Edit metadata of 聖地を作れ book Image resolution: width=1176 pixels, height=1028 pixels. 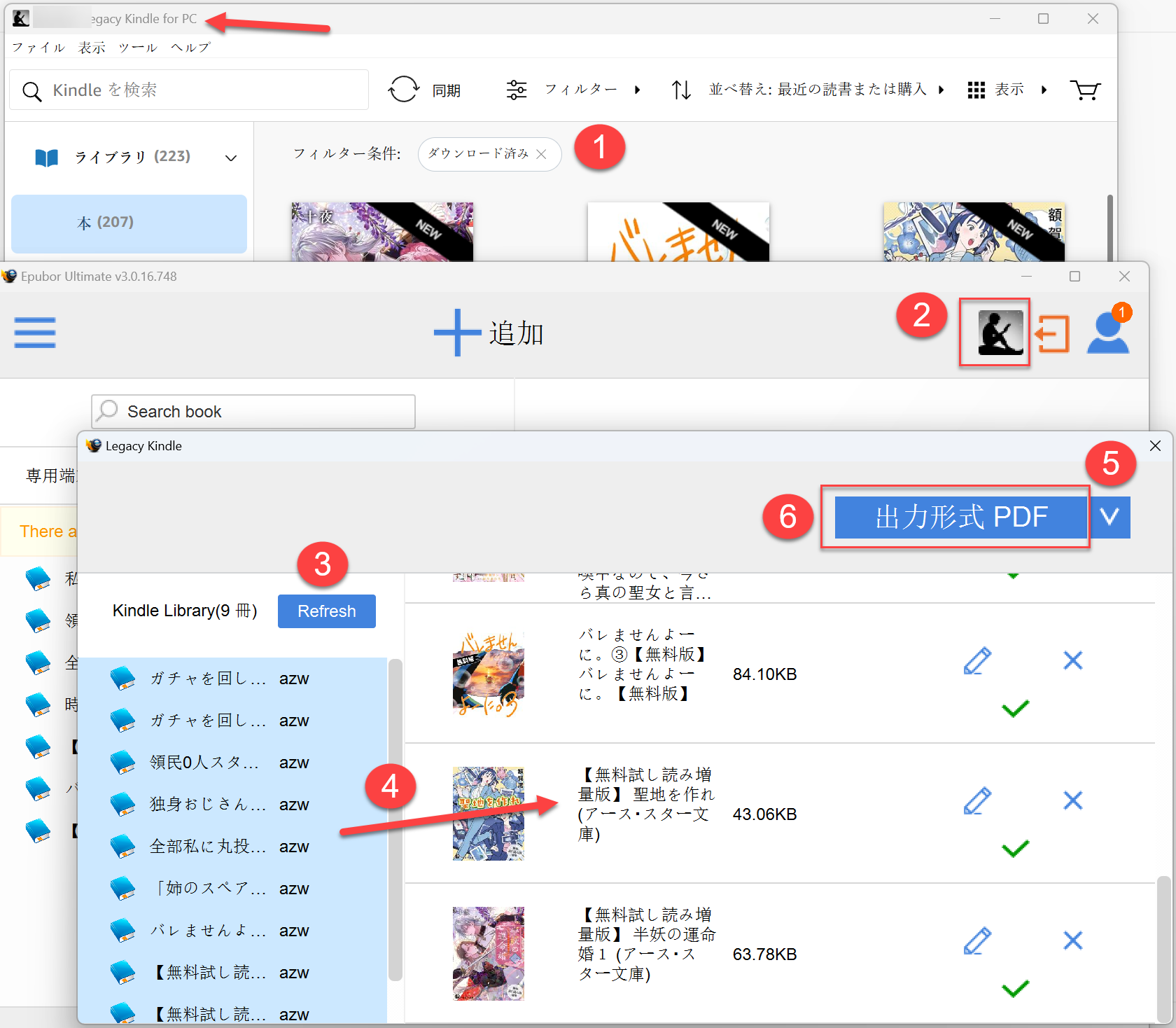pyautogui.click(x=977, y=800)
